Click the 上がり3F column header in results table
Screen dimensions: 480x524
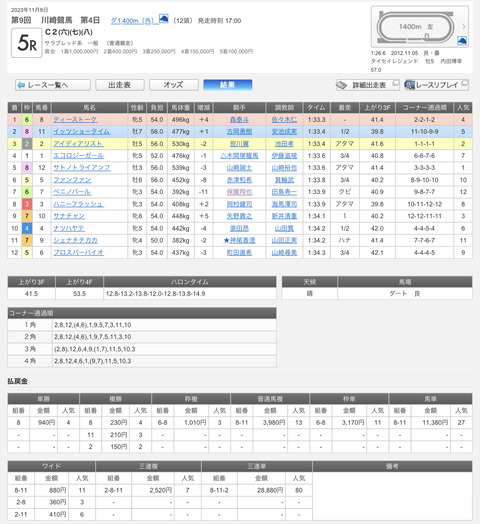click(x=377, y=108)
